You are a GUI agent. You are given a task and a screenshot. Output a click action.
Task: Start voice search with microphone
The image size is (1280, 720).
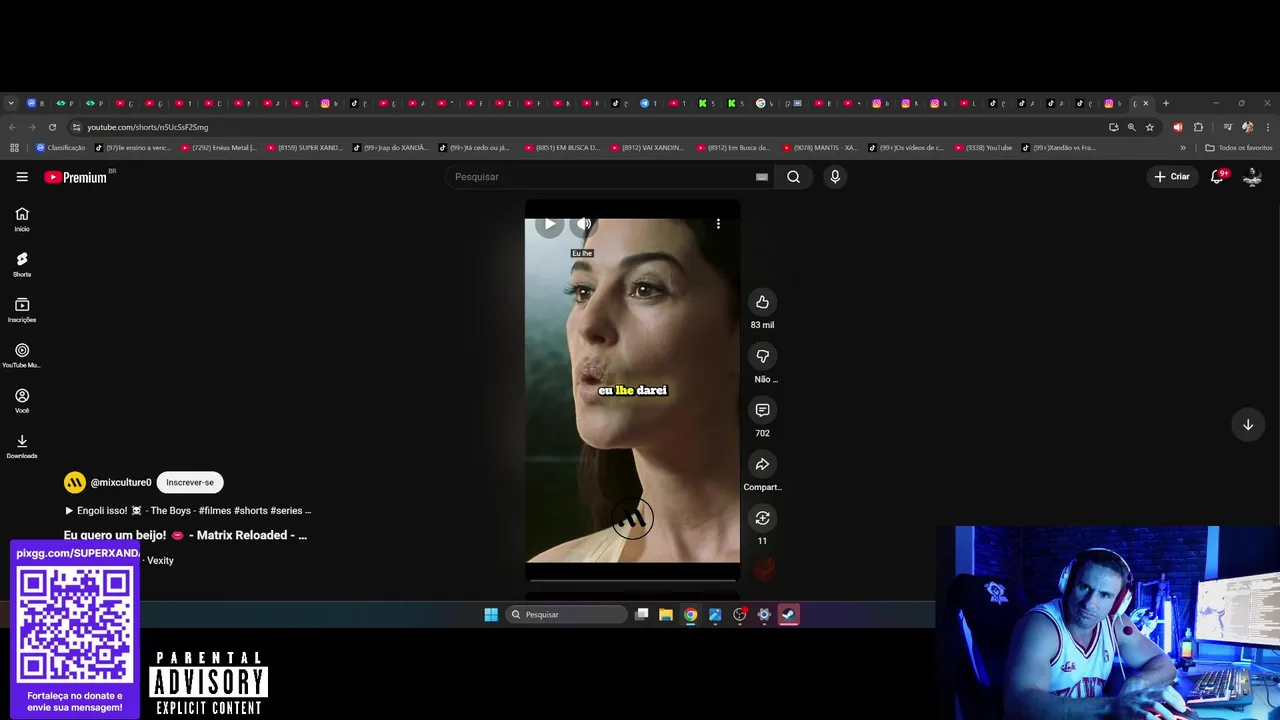pyautogui.click(x=835, y=177)
